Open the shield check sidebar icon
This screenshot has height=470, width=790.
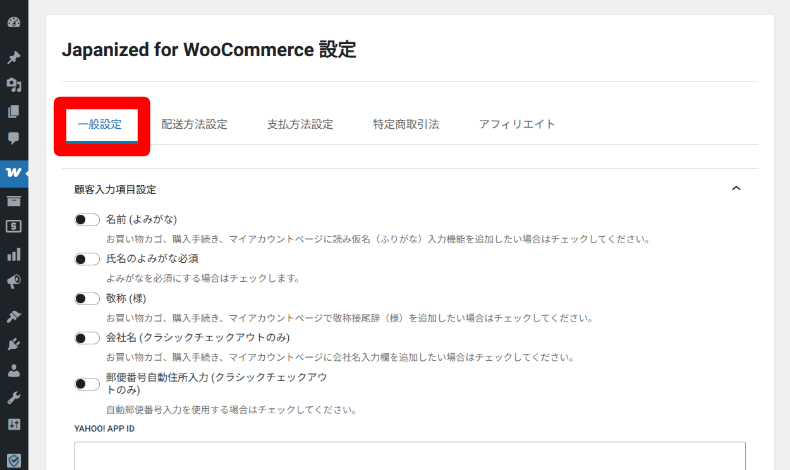[x=14, y=460]
